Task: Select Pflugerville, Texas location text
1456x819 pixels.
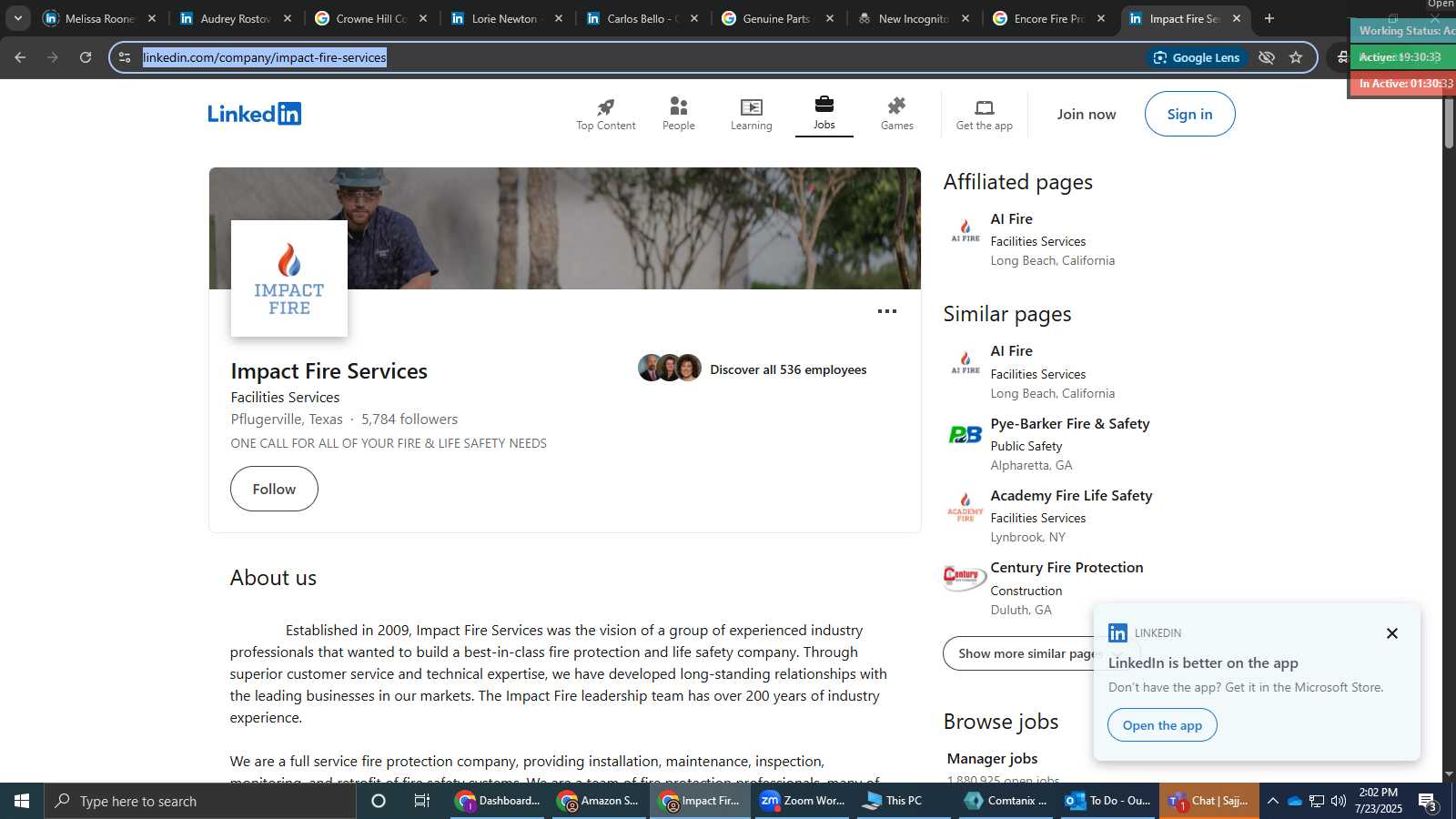Action: 287,419
